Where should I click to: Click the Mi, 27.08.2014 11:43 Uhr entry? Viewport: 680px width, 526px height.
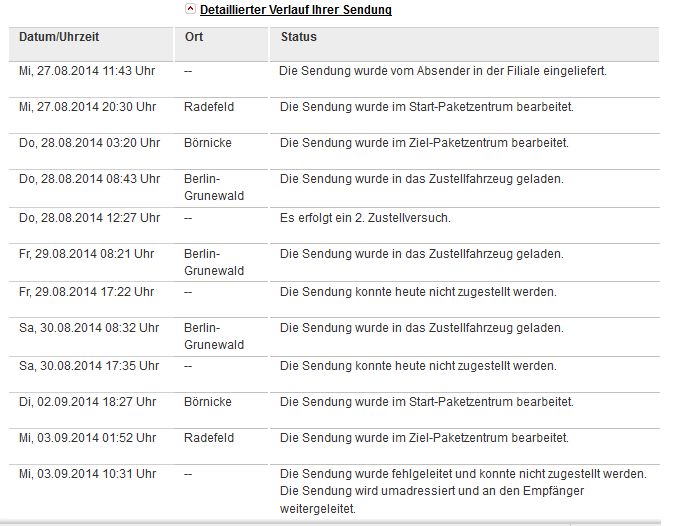click(87, 71)
